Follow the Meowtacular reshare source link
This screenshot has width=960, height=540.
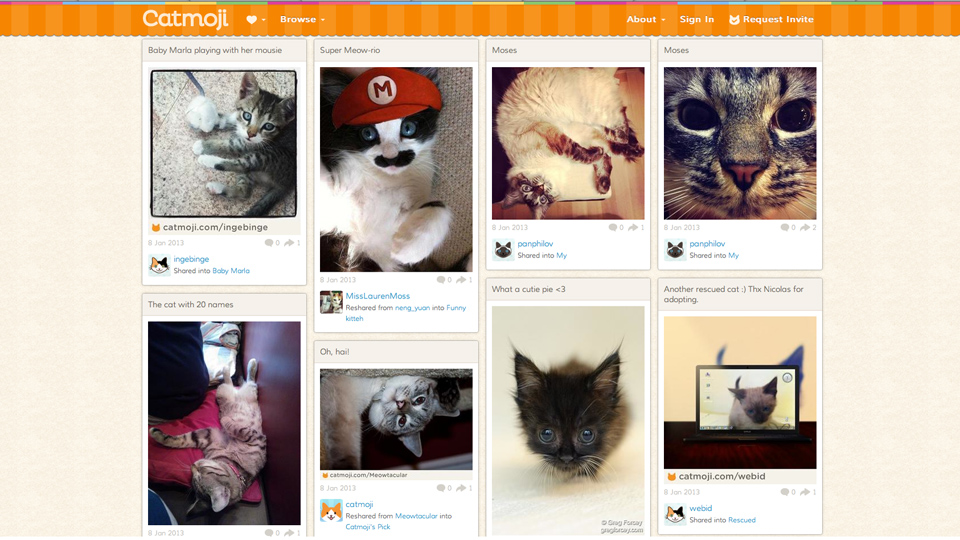click(416, 516)
